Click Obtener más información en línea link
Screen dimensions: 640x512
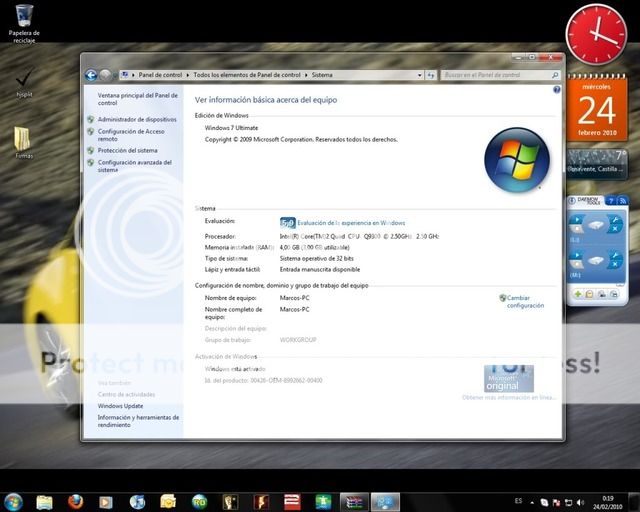click(509, 397)
